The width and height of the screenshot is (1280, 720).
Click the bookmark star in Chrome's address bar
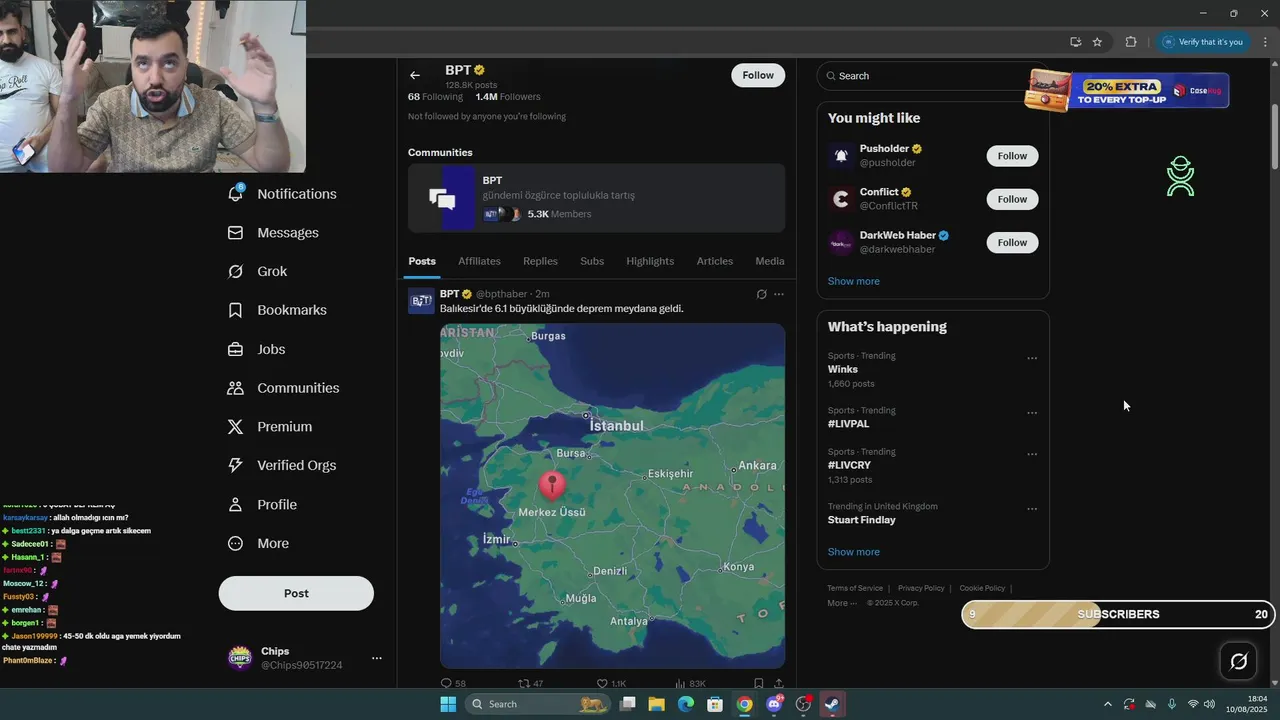click(x=1097, y=42)
